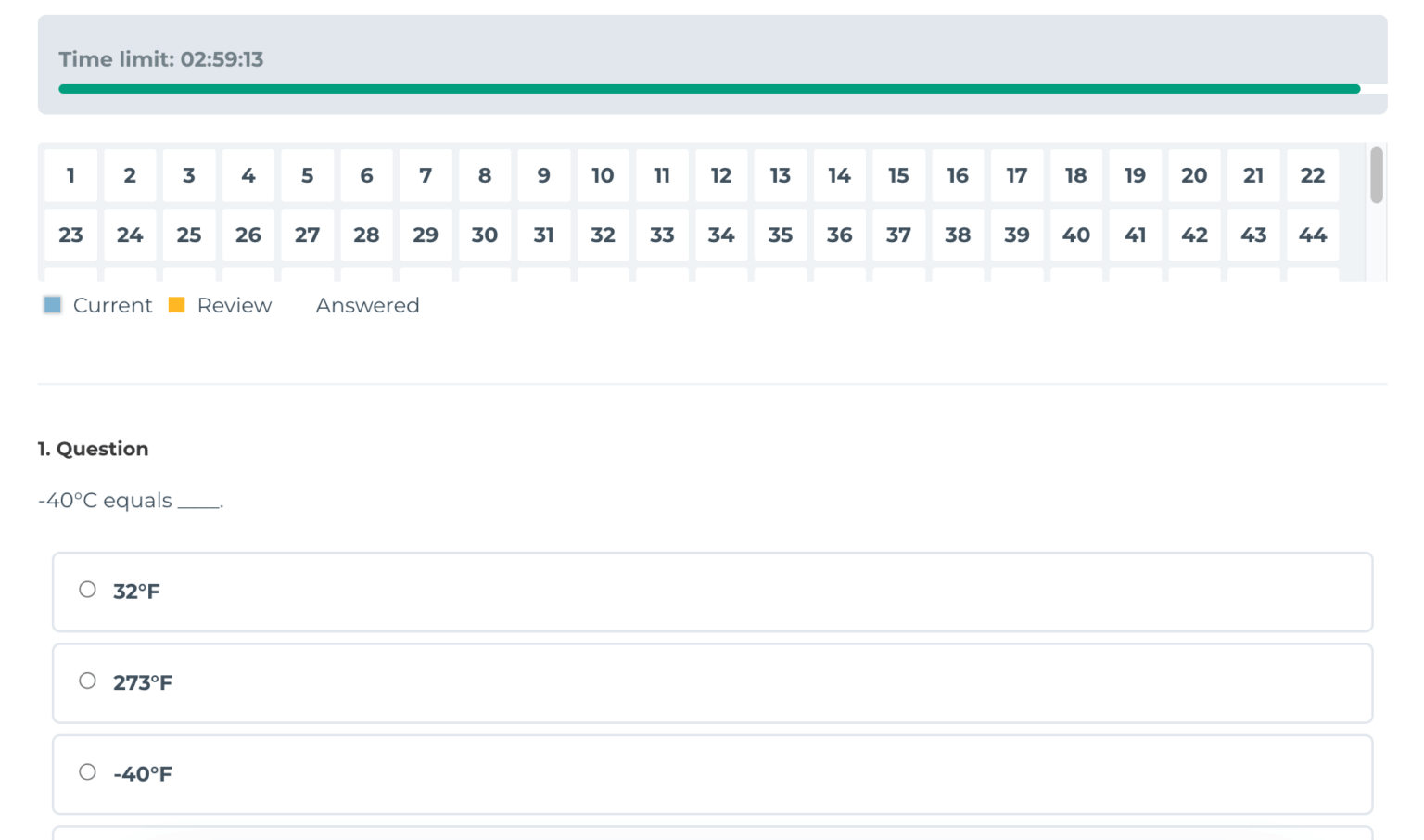Navigate to question 44
The image size is (1424, 840).
click(1312, 235)
